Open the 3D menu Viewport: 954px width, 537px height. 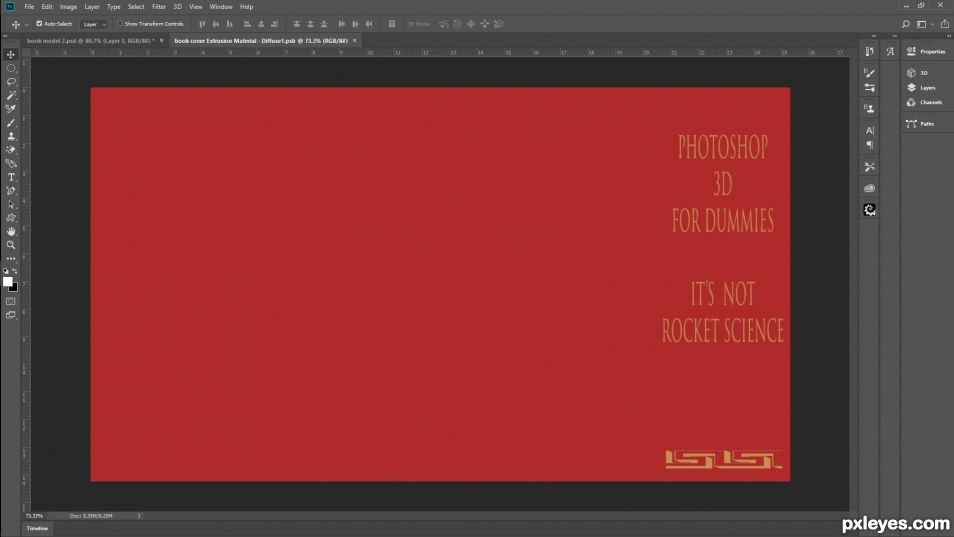[178, 7]
